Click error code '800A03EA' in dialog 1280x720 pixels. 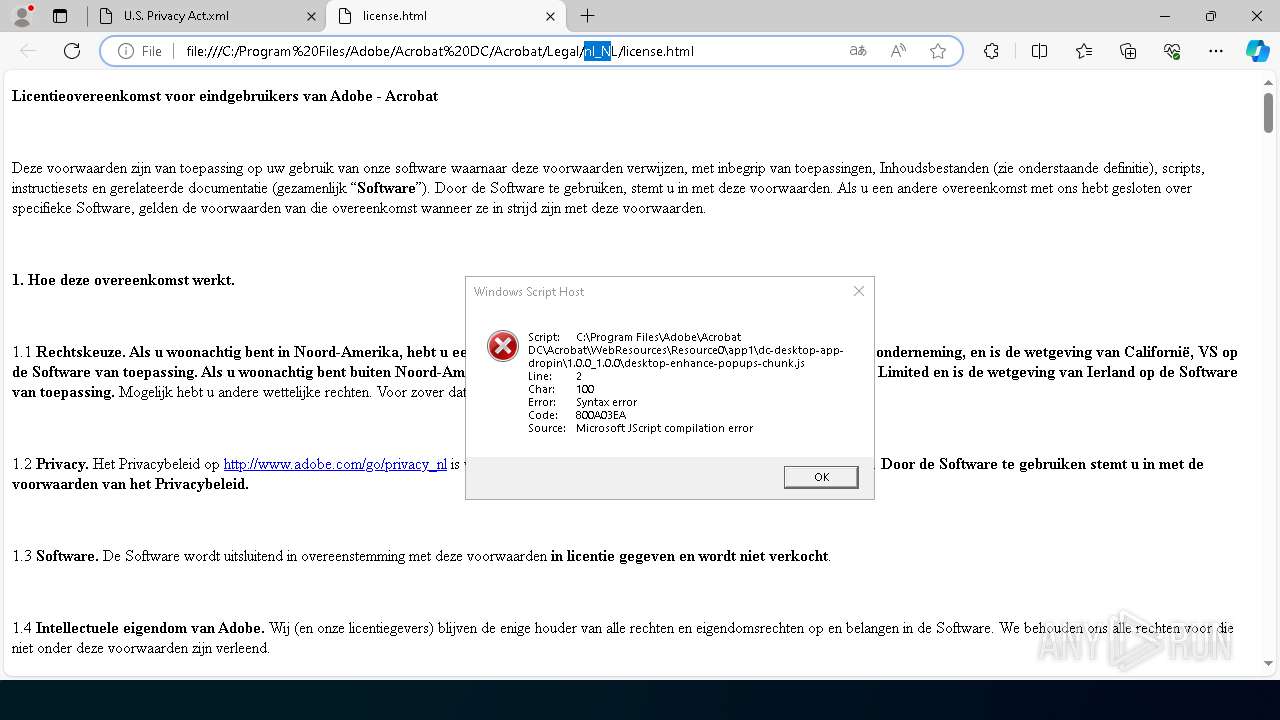(x=601, y=415)
